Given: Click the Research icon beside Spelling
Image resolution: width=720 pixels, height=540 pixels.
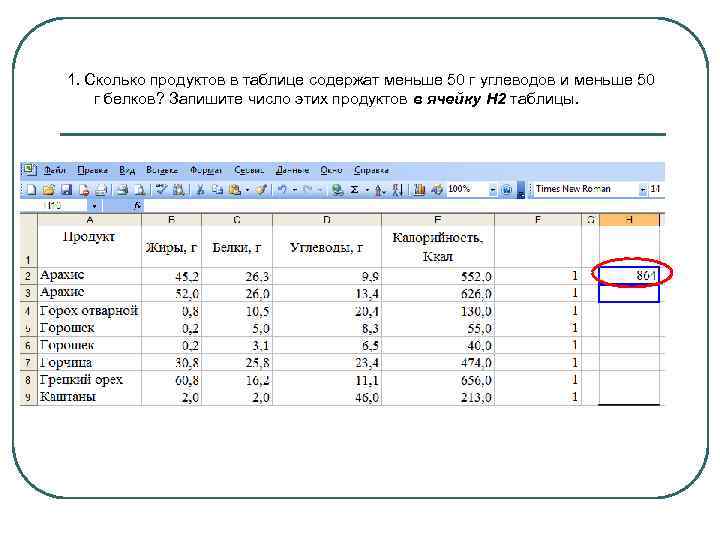Looking at the screenshot, I should [178, 190].
